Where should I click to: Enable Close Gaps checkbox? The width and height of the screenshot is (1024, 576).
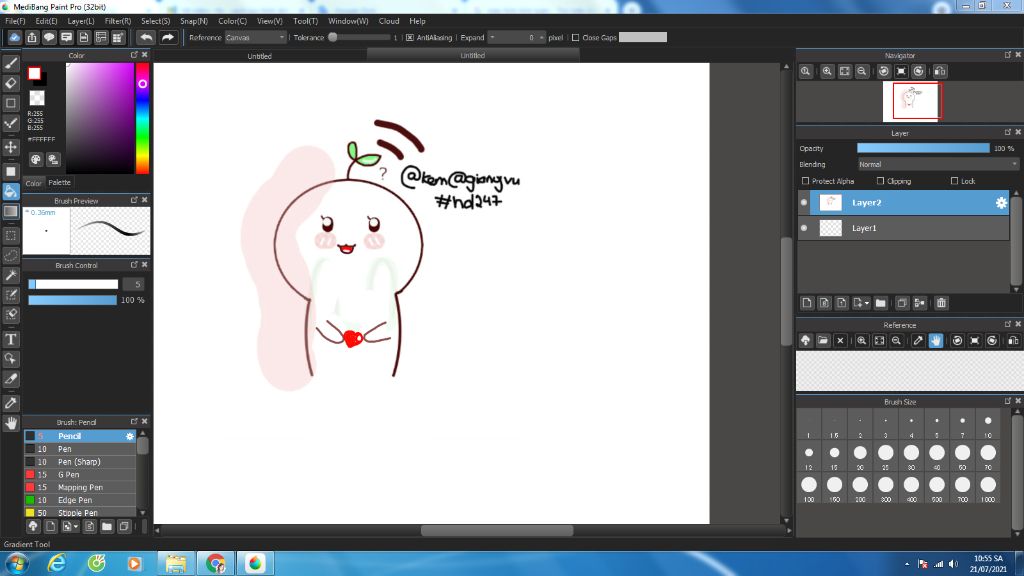(575, 38)
